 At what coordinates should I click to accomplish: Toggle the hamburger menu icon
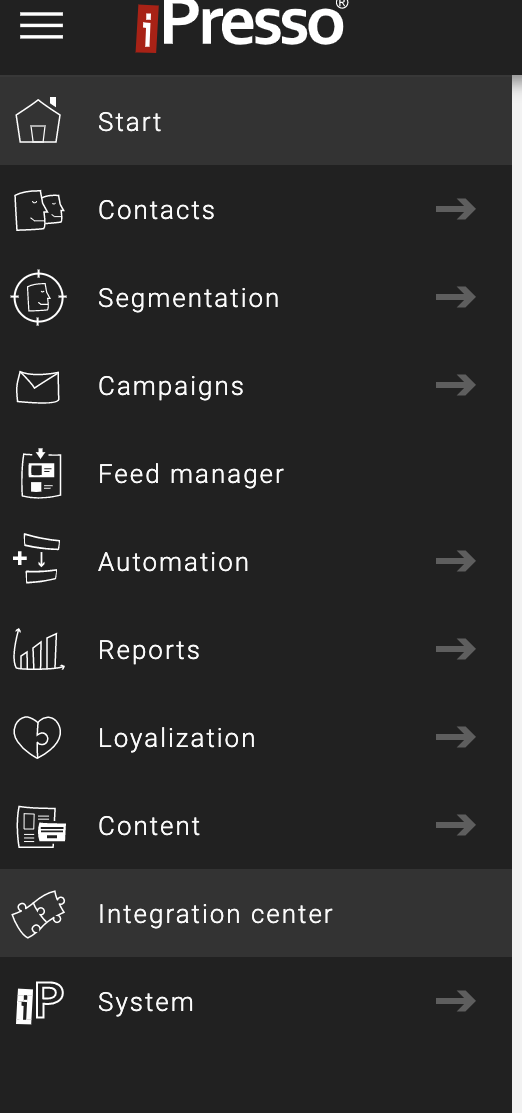point(41,26)
